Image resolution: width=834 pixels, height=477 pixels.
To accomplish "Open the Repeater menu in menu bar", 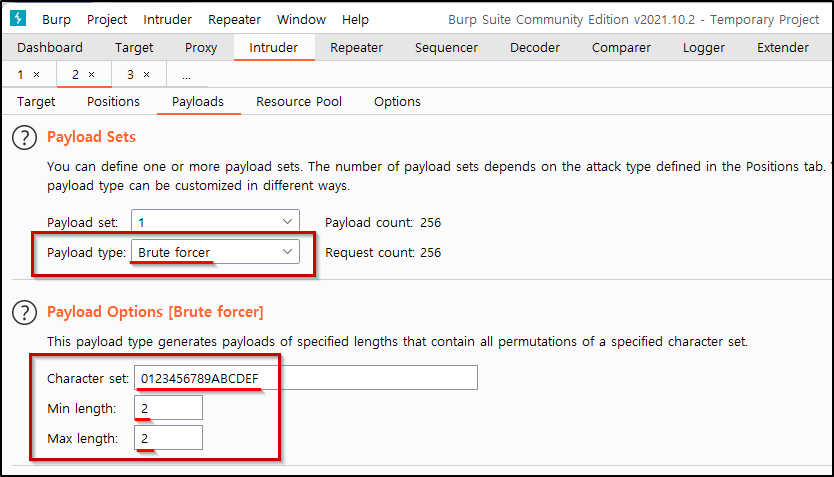I will [x=234, y=20].
